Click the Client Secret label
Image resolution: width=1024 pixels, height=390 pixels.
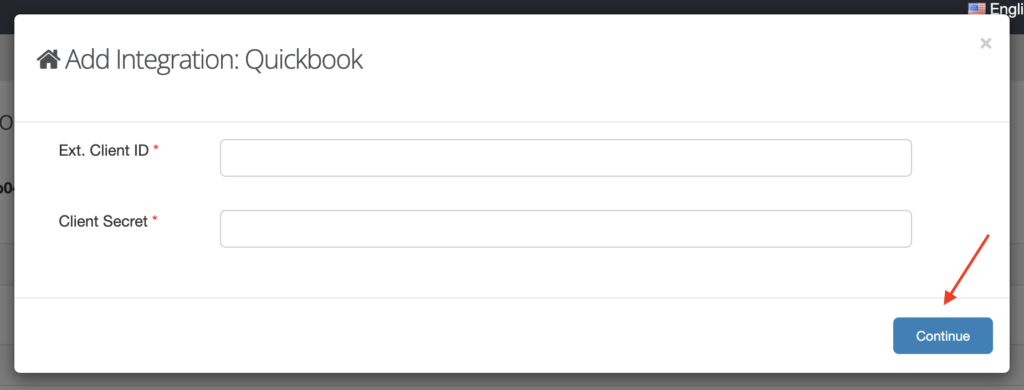pos(103,221)
